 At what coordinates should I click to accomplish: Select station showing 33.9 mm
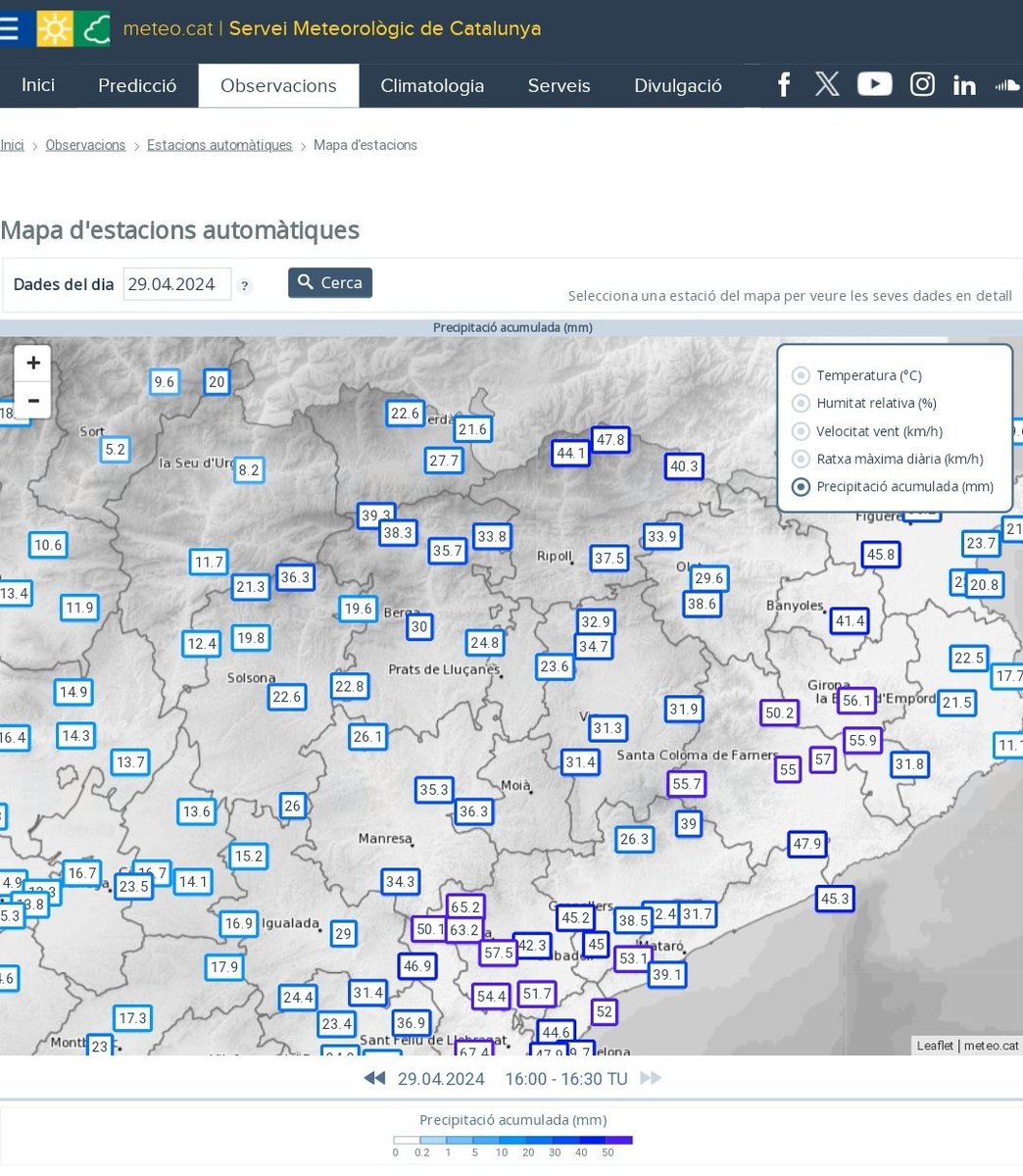coord(662,536)
